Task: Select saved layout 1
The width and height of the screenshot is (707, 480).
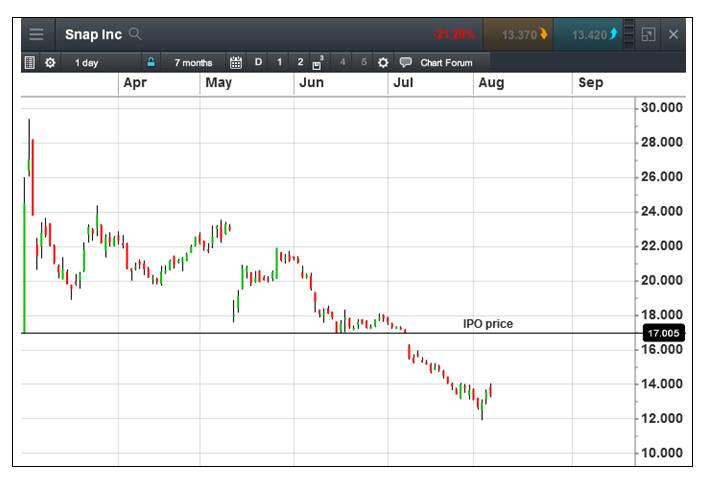Action: [x=279, y=62]
